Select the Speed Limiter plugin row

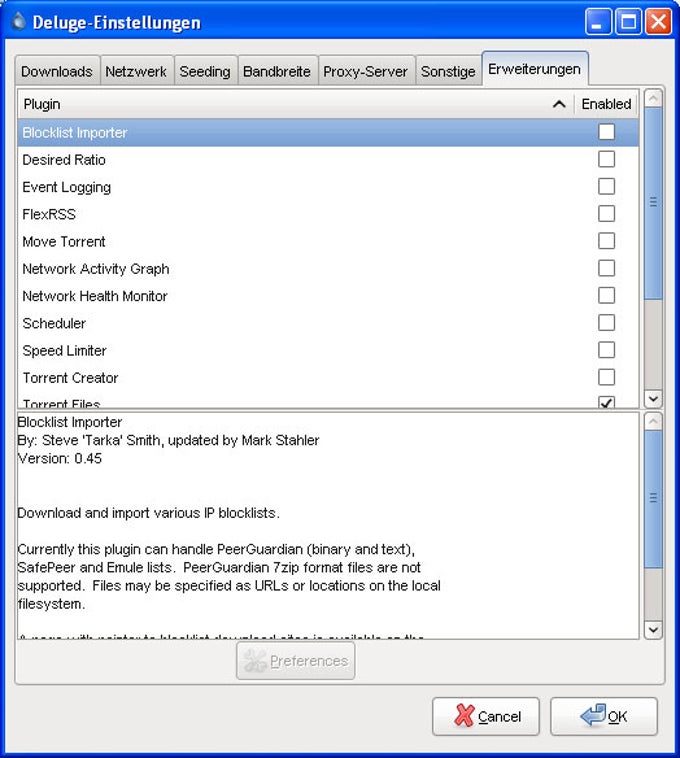point(328,350)
